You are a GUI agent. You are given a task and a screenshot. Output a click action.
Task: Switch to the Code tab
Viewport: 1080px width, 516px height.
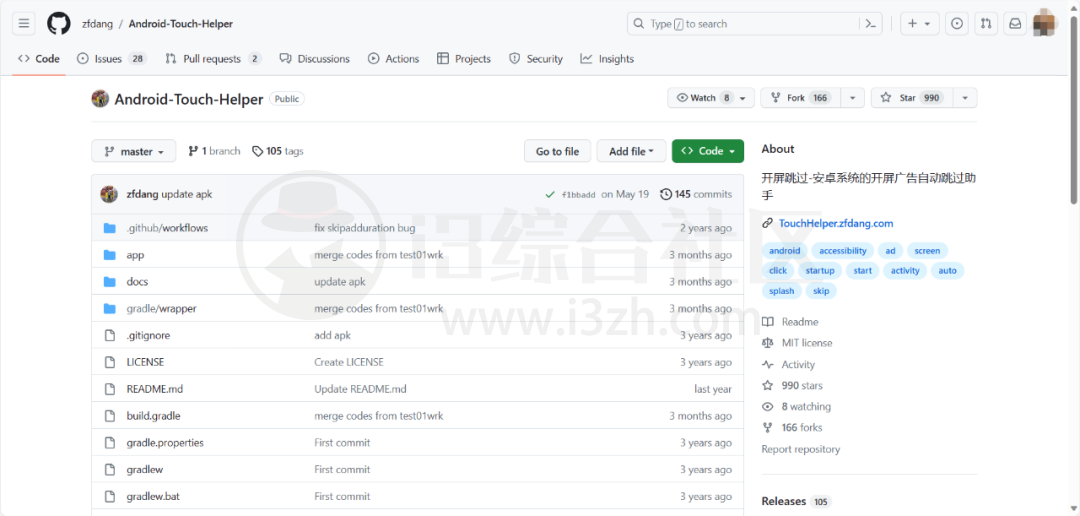(x=39, y=59)
